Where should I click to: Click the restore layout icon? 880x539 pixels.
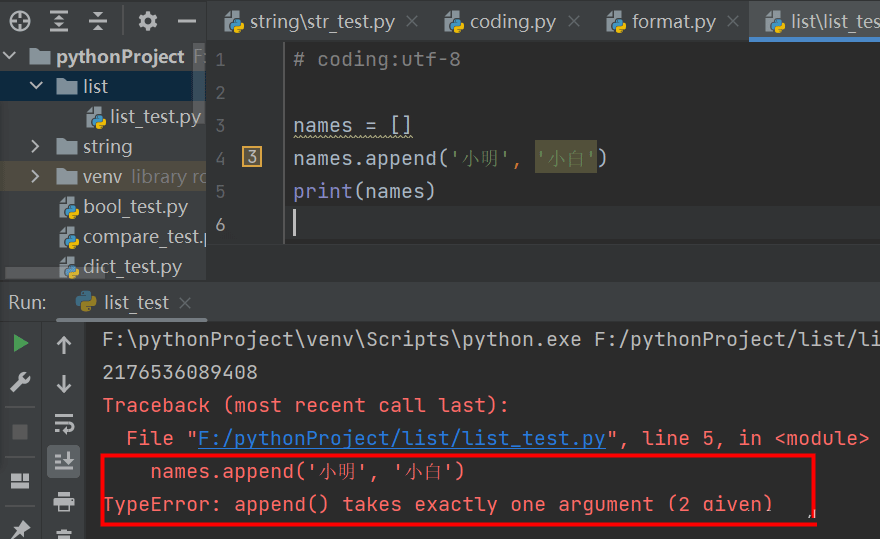20,481
